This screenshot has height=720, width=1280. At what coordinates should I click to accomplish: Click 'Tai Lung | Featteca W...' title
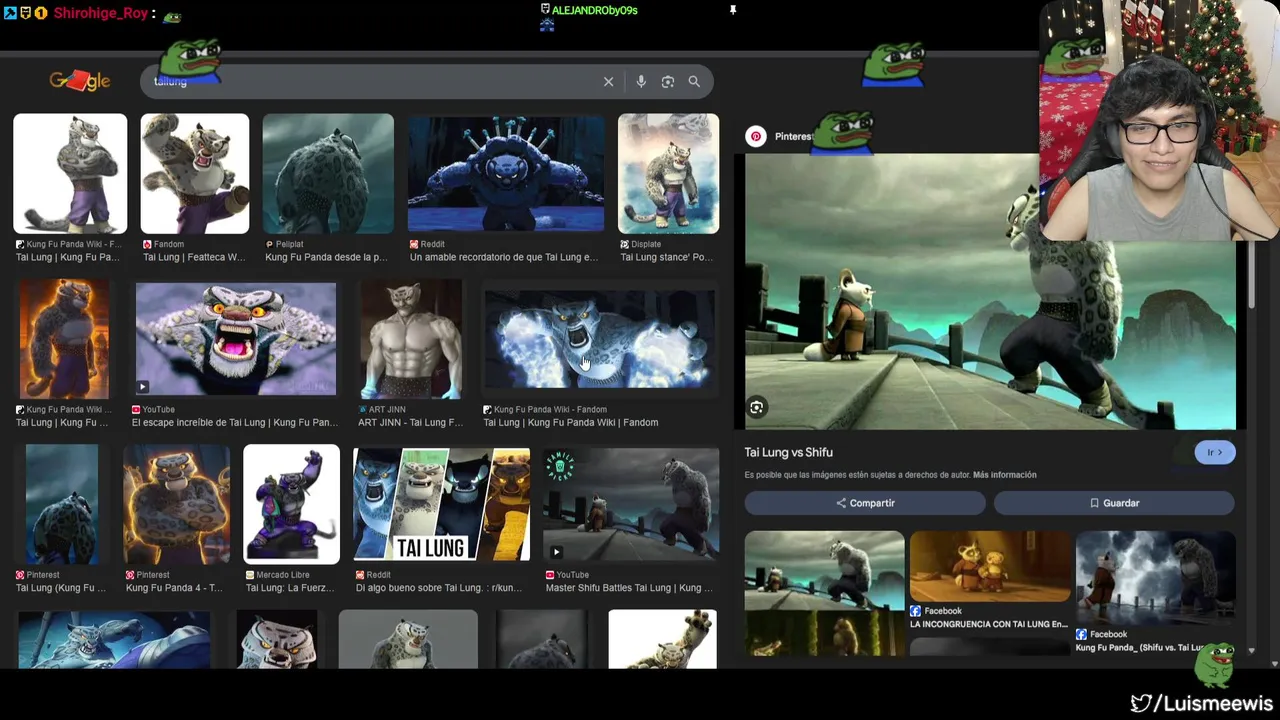coord(194,257)
